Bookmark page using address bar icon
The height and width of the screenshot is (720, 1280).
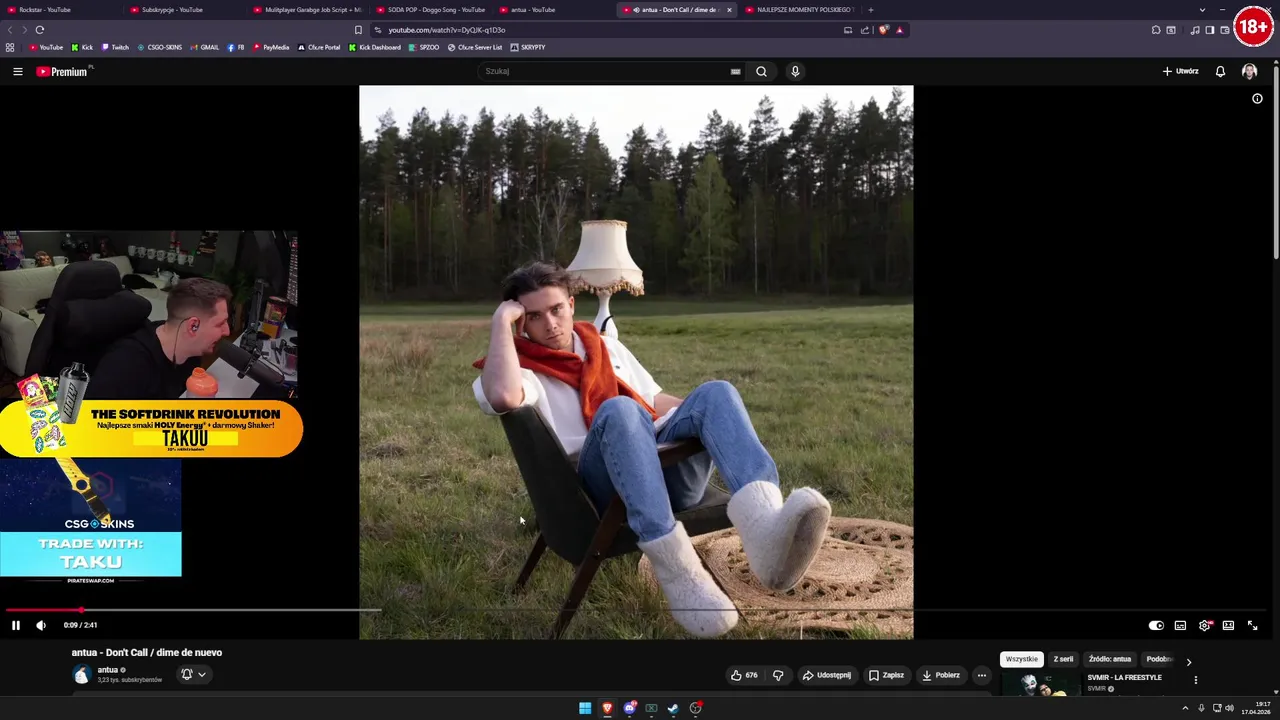click(358, 30)
